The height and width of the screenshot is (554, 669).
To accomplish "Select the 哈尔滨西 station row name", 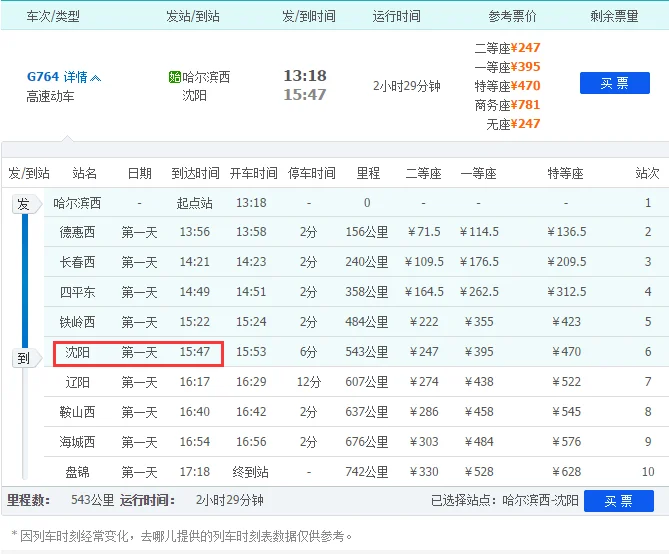I will coord(77,203).
